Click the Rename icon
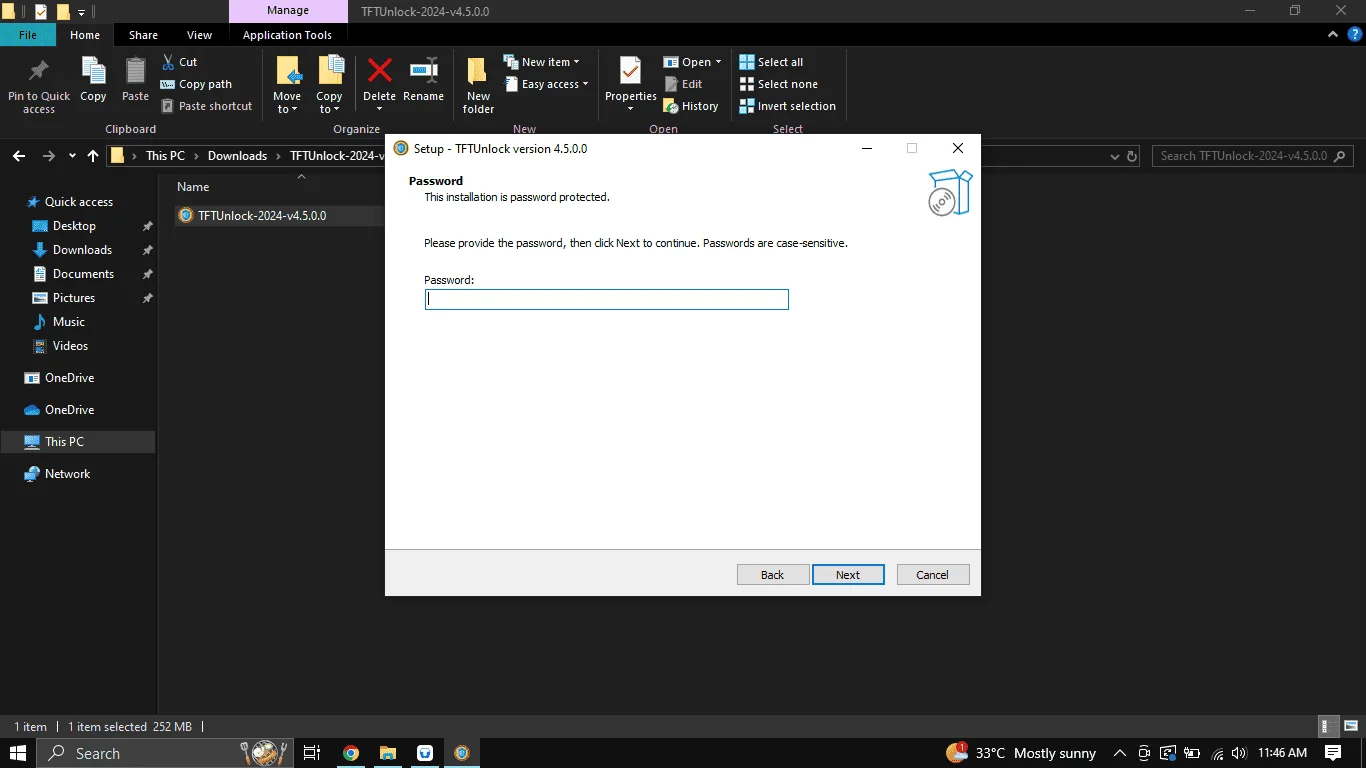This screenshot has width=1366, height=768. [x=424, y=70]
